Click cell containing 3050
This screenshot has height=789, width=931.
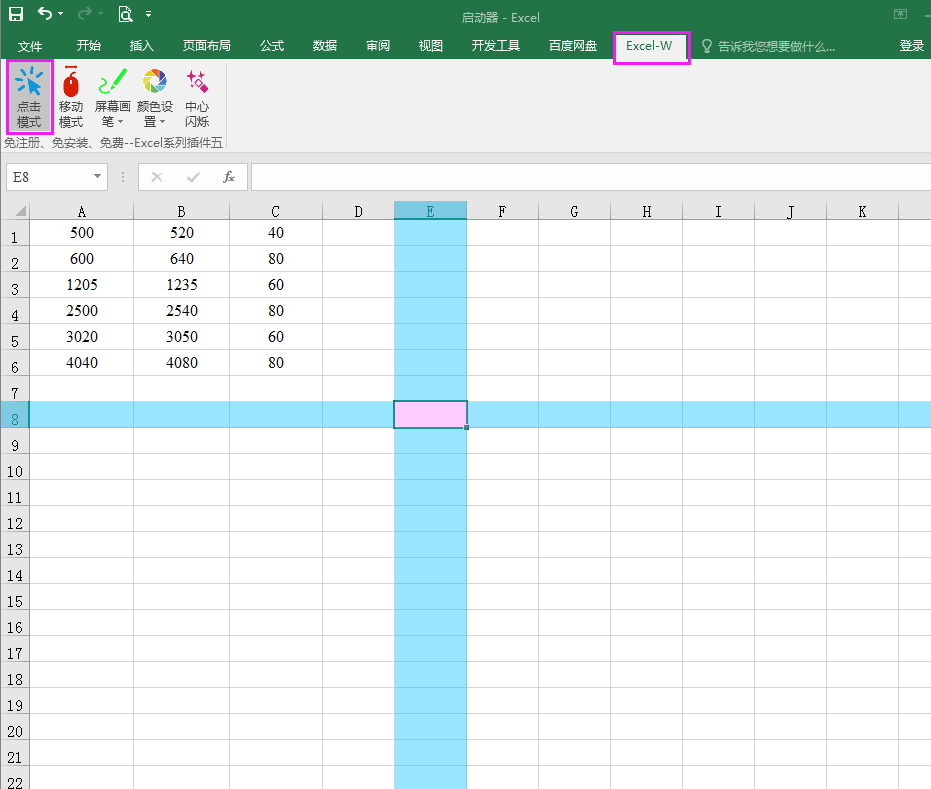[181, 337]
